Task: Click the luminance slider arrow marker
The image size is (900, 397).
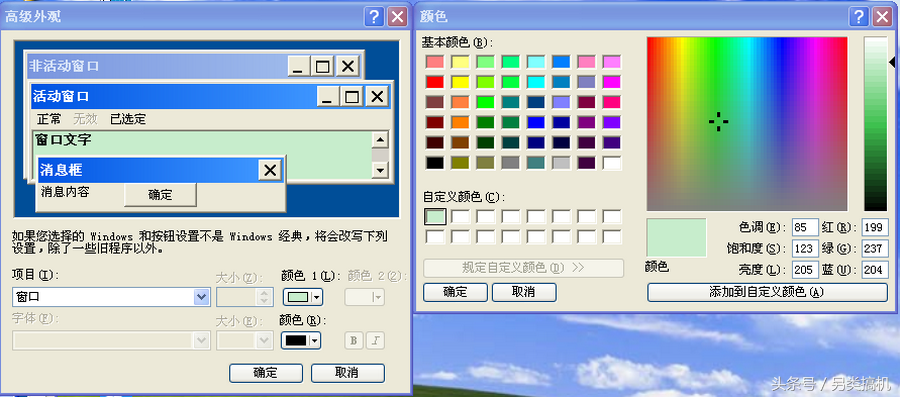Action: [x=892, y=61]
